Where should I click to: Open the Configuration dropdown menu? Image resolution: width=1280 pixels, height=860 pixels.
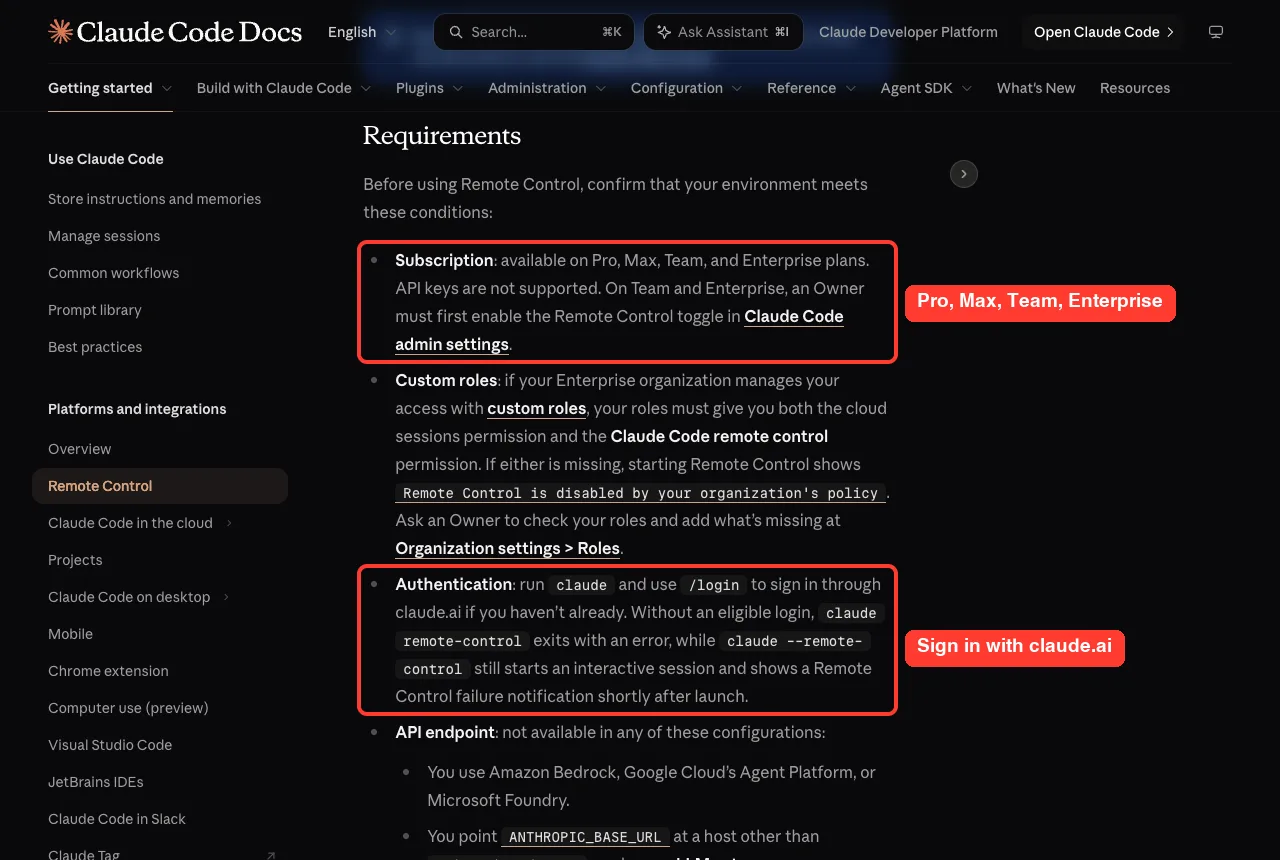(x=687, y=88)
